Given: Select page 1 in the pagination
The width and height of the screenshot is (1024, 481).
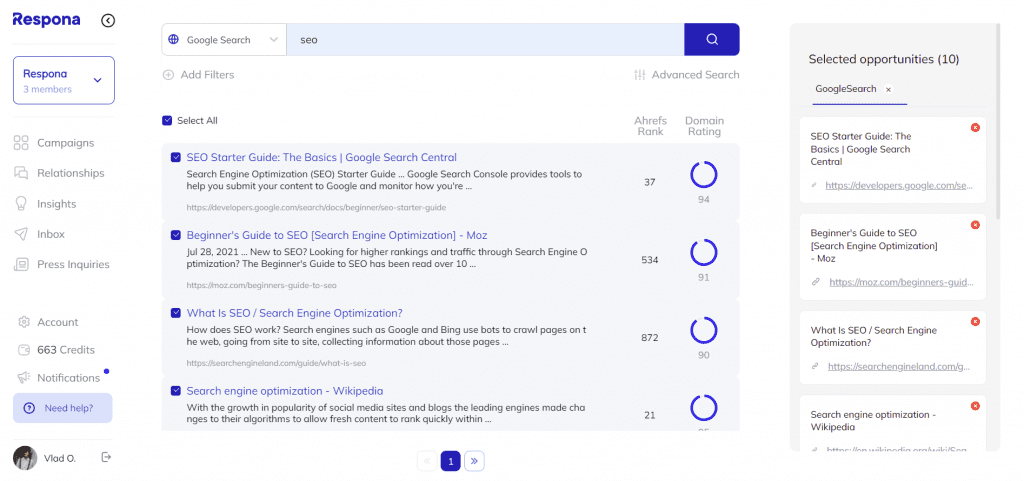Looking at the screenshot, I should (x=451, y=461).
